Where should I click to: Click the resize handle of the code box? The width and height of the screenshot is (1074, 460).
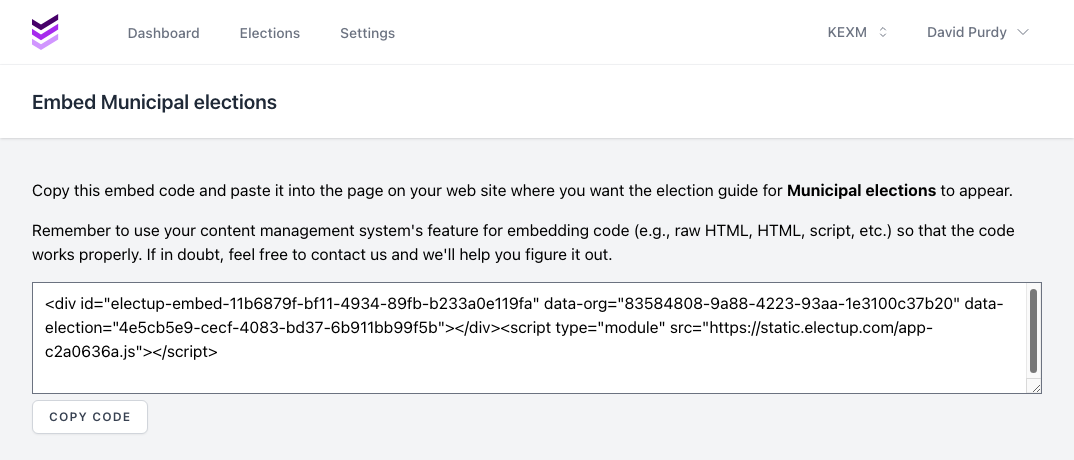point(1035,387)
